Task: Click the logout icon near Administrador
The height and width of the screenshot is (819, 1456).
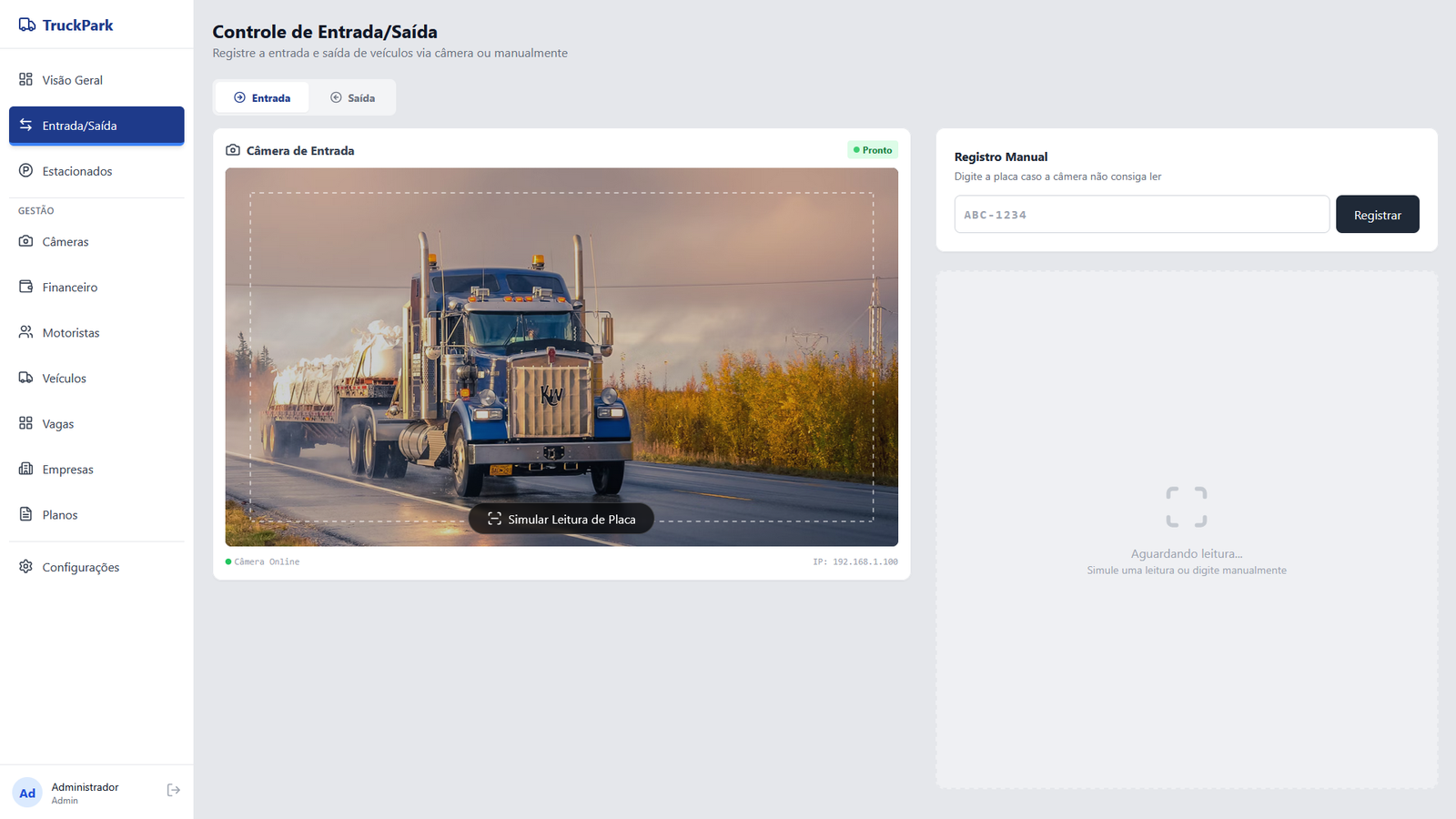Action: [173, 790]
